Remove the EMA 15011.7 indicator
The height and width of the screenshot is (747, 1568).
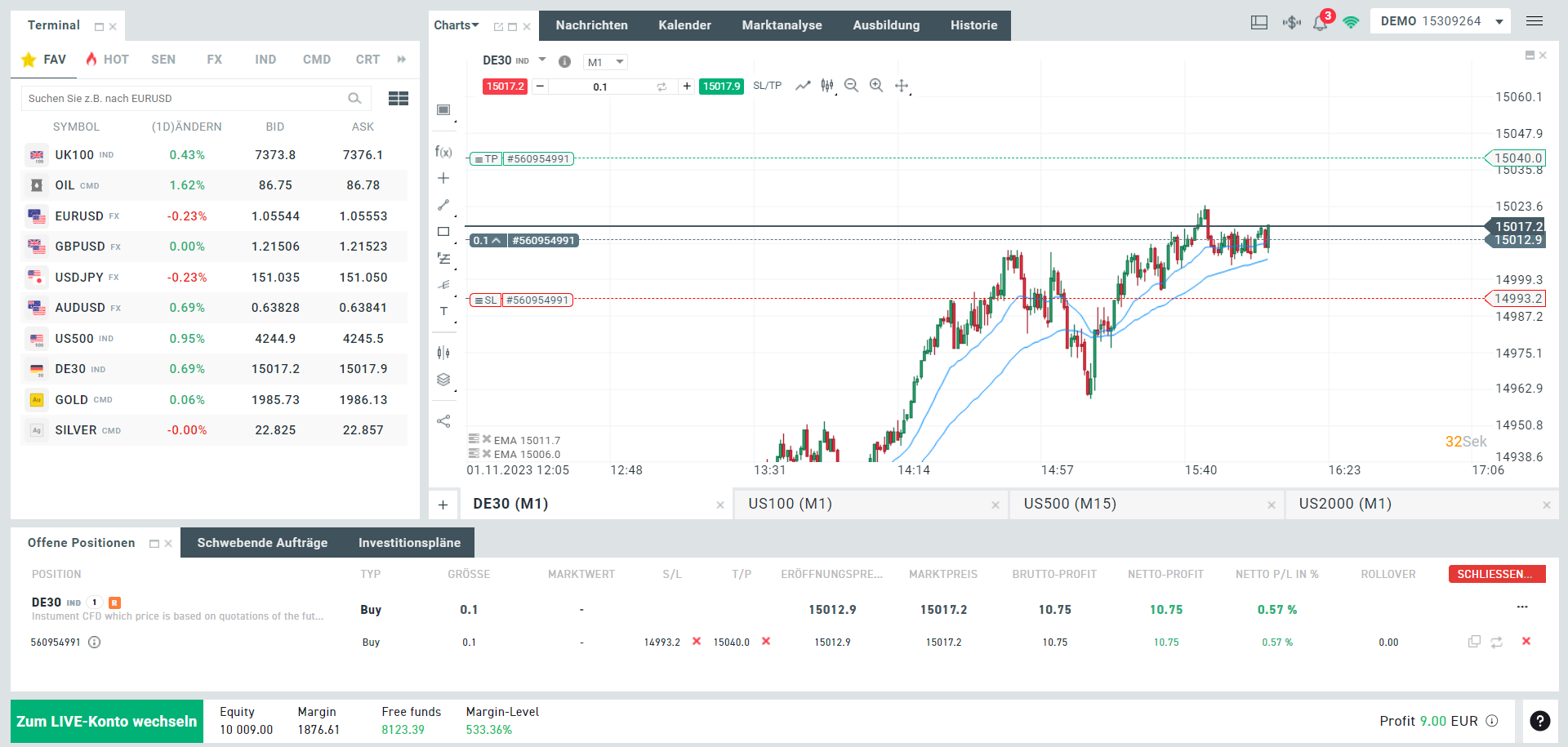(x=487, y=439)
